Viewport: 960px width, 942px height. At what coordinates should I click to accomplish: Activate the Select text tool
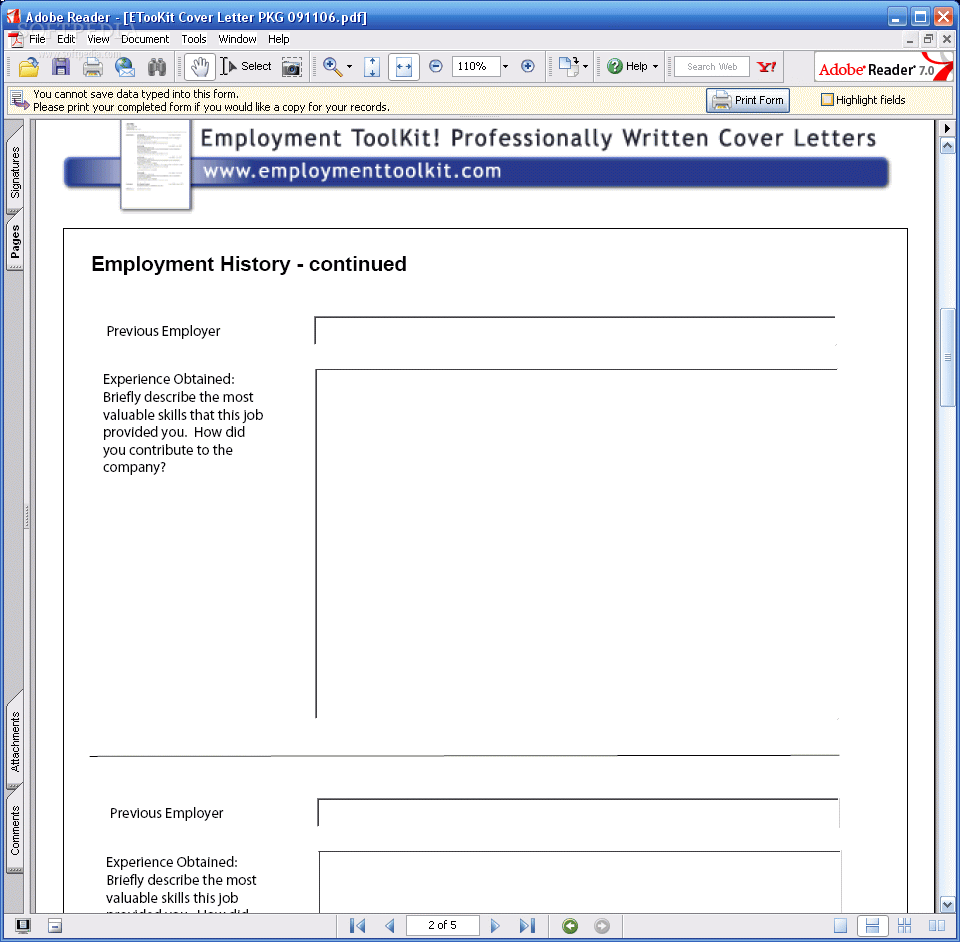246,67
